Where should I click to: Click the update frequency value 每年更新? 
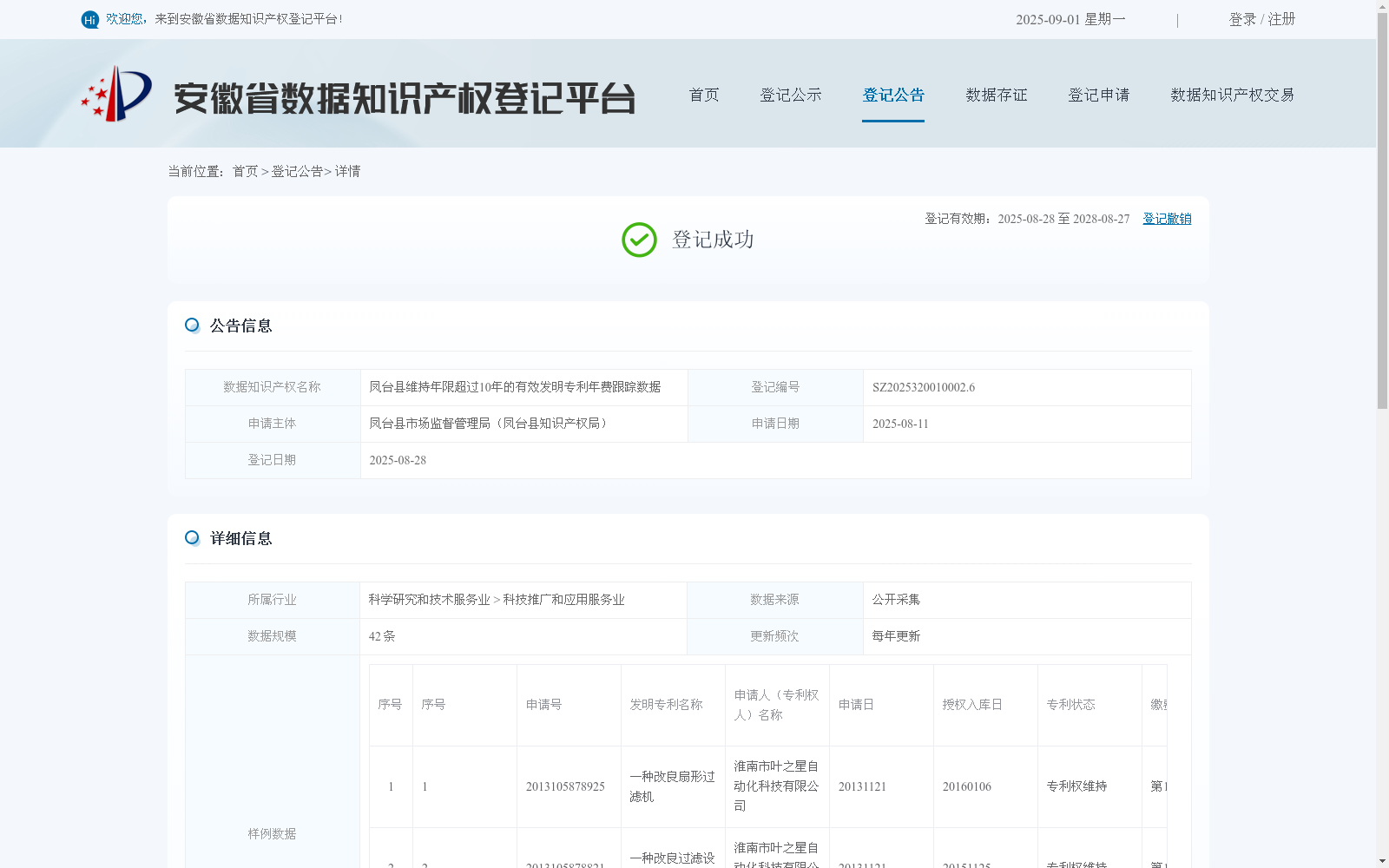click(896, 636)
